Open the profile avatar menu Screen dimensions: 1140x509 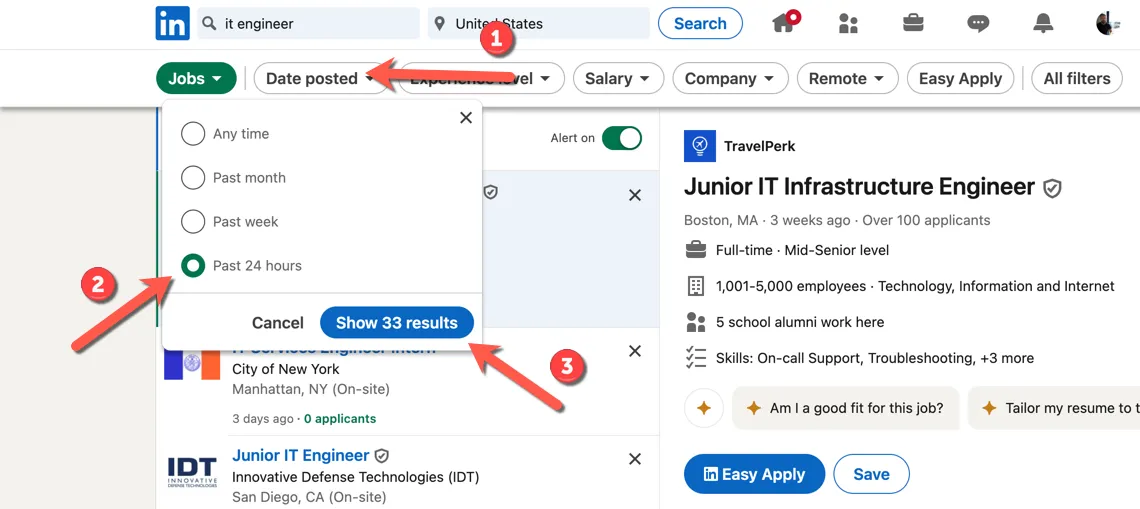(x=1108, y=23)
